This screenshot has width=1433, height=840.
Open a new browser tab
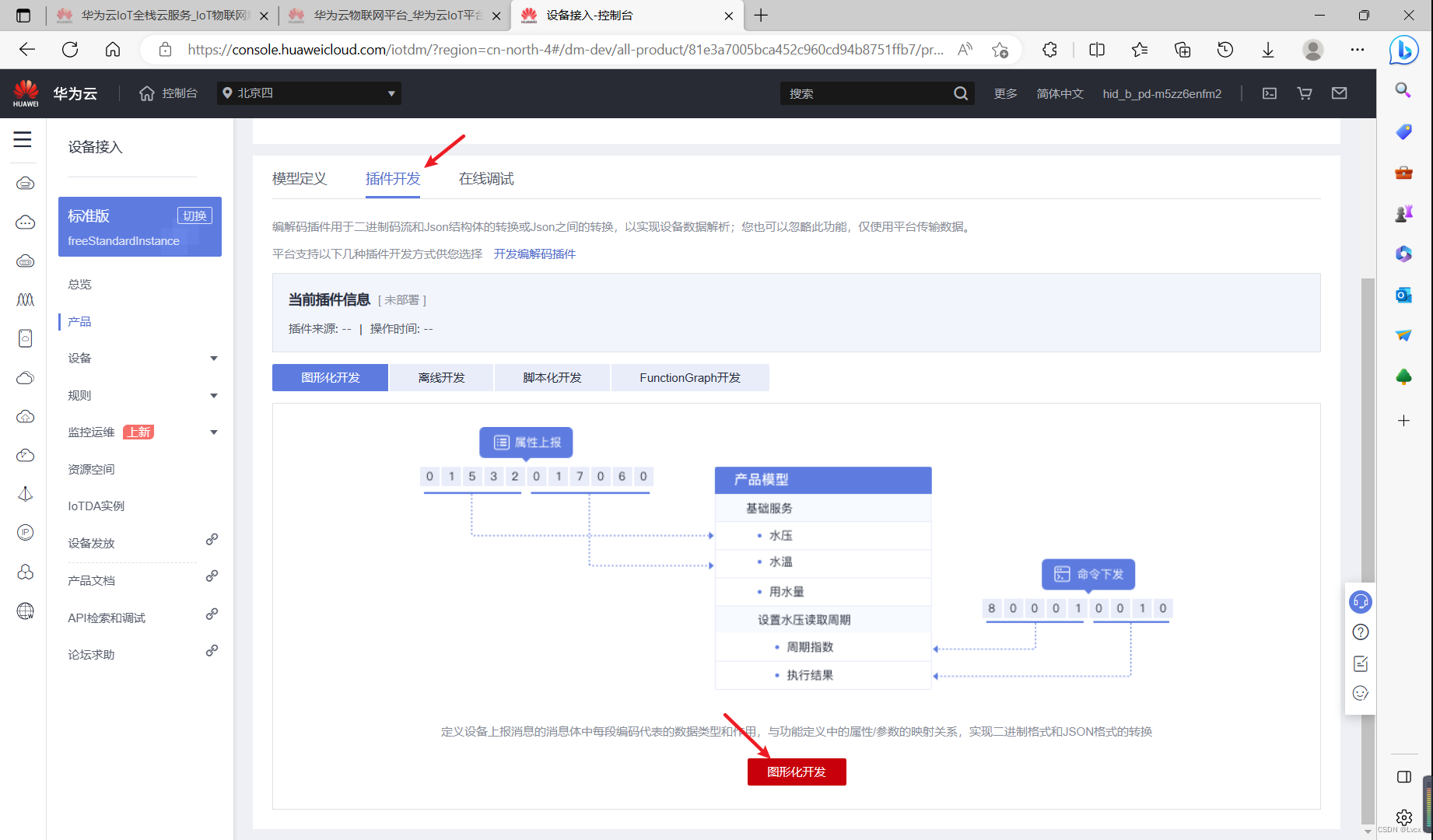coord(761,16)
